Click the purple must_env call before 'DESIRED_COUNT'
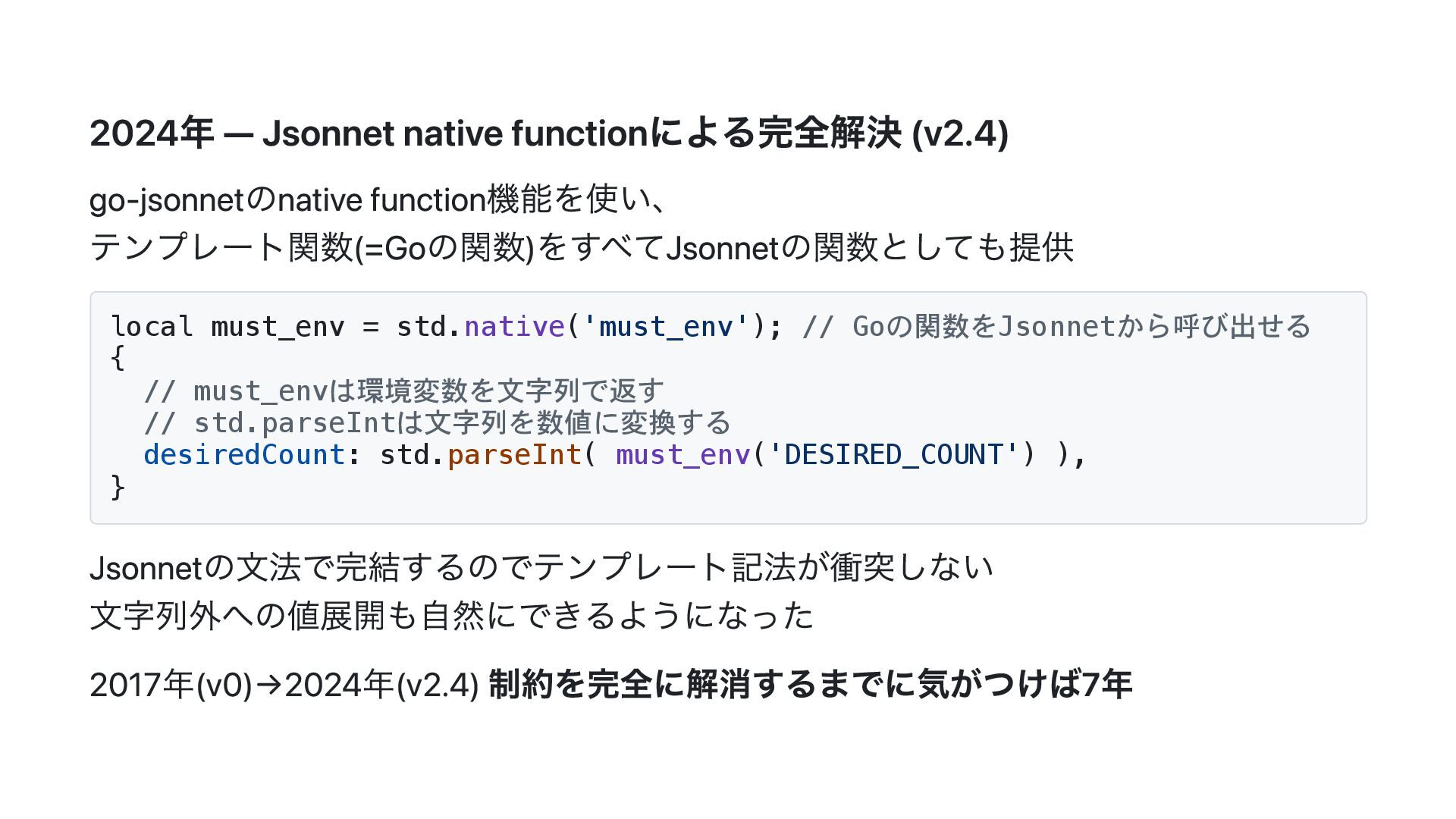 click(x=682, y=455)
